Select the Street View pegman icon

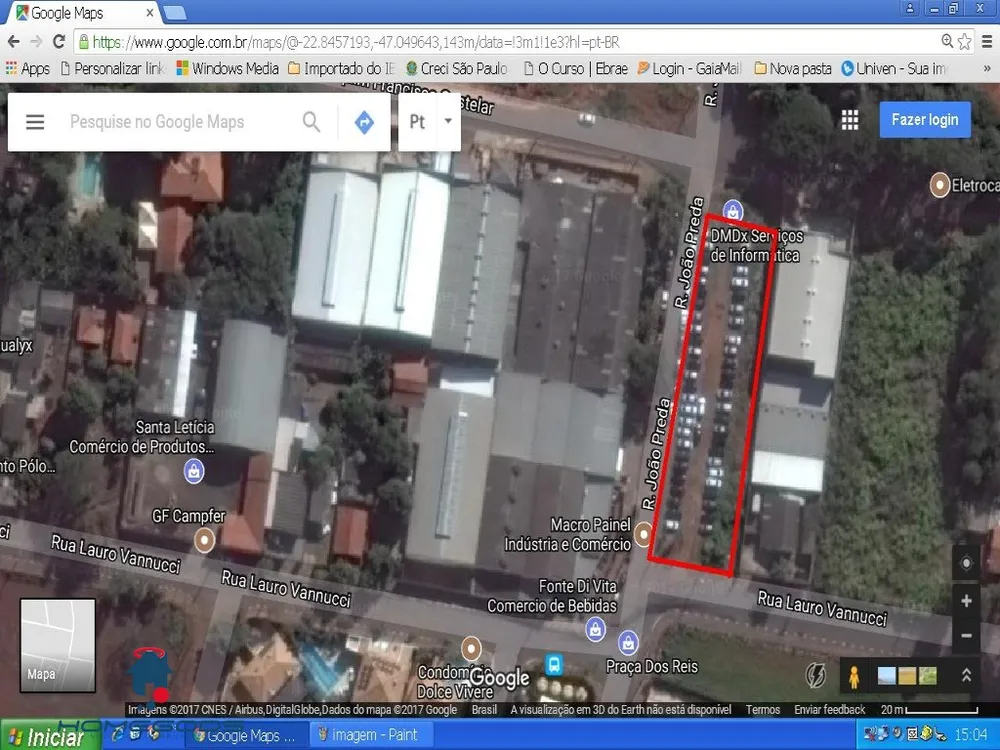[x=854, y=676]
